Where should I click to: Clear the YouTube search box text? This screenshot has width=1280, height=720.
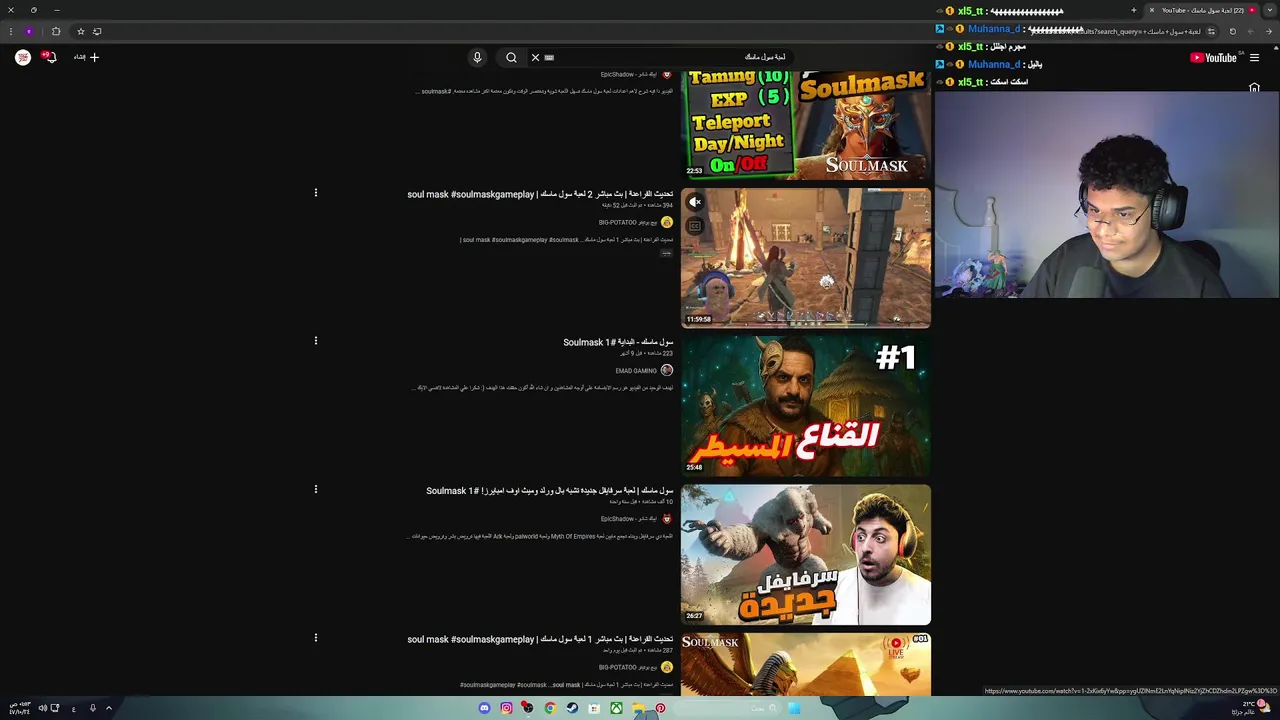(535, 57)
